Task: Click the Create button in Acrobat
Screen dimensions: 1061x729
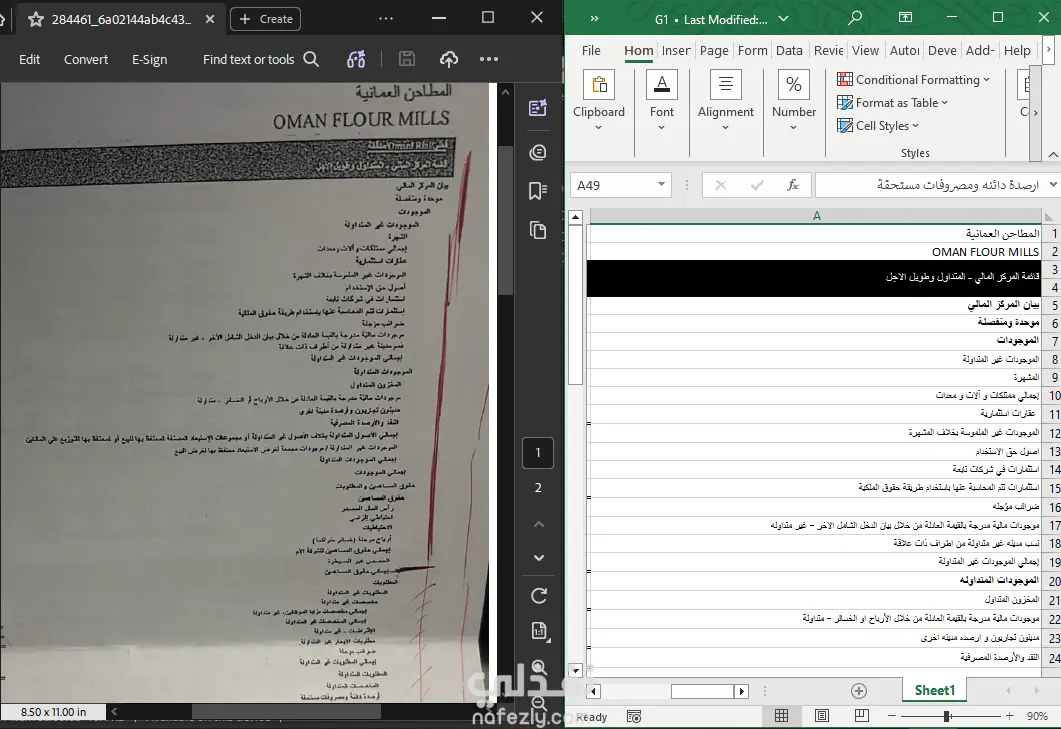Action: (265, 19)
